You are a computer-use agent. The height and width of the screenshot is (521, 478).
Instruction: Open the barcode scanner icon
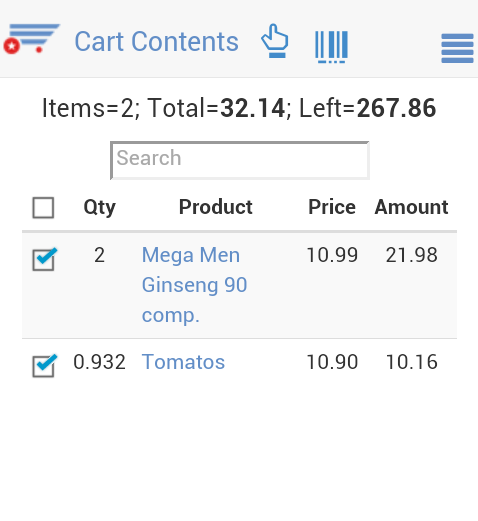332,46
